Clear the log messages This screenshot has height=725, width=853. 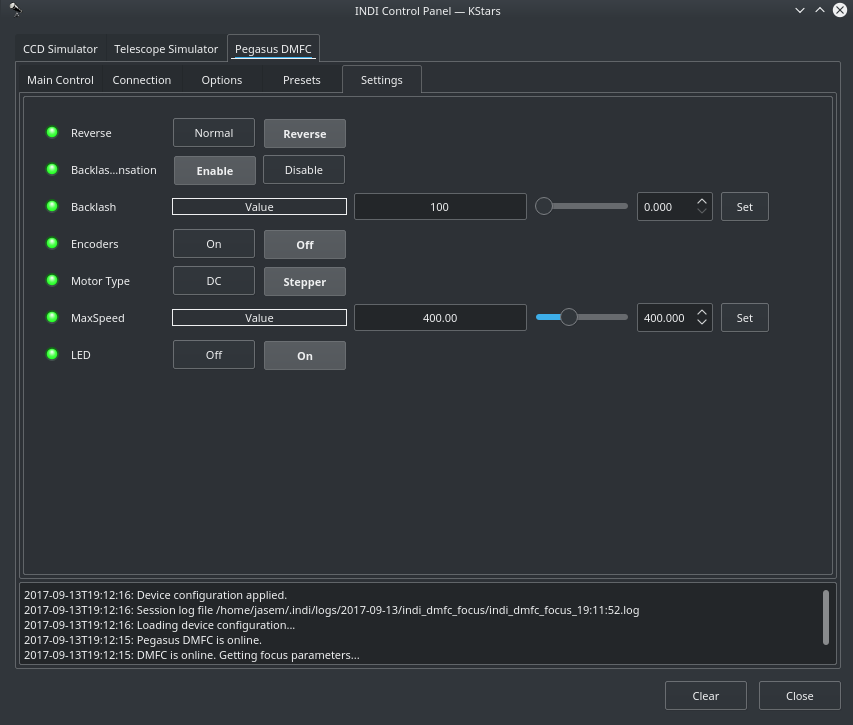pyautogui.click(x=706, y=696)
